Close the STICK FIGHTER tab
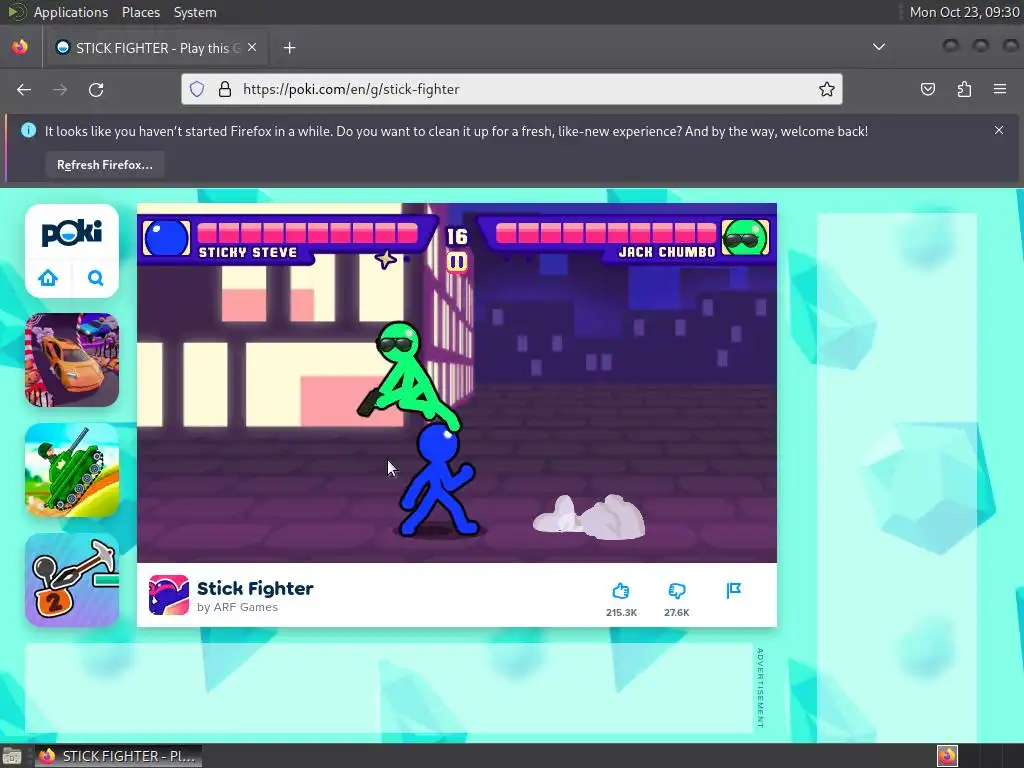The width and height of the screenshot is (1024, 768). click(252, 48)
